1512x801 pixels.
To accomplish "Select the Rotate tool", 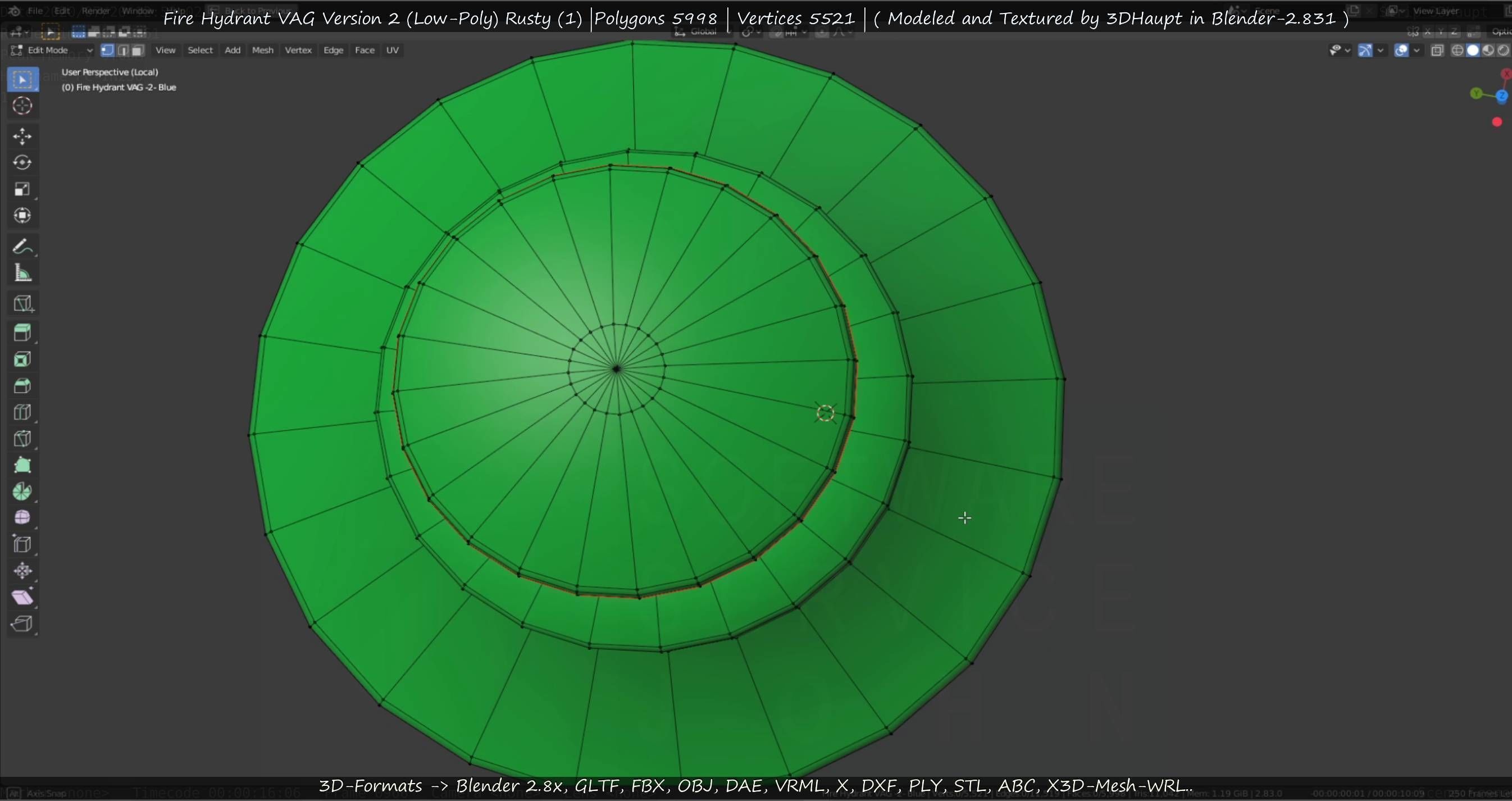I will pos(22,162).
